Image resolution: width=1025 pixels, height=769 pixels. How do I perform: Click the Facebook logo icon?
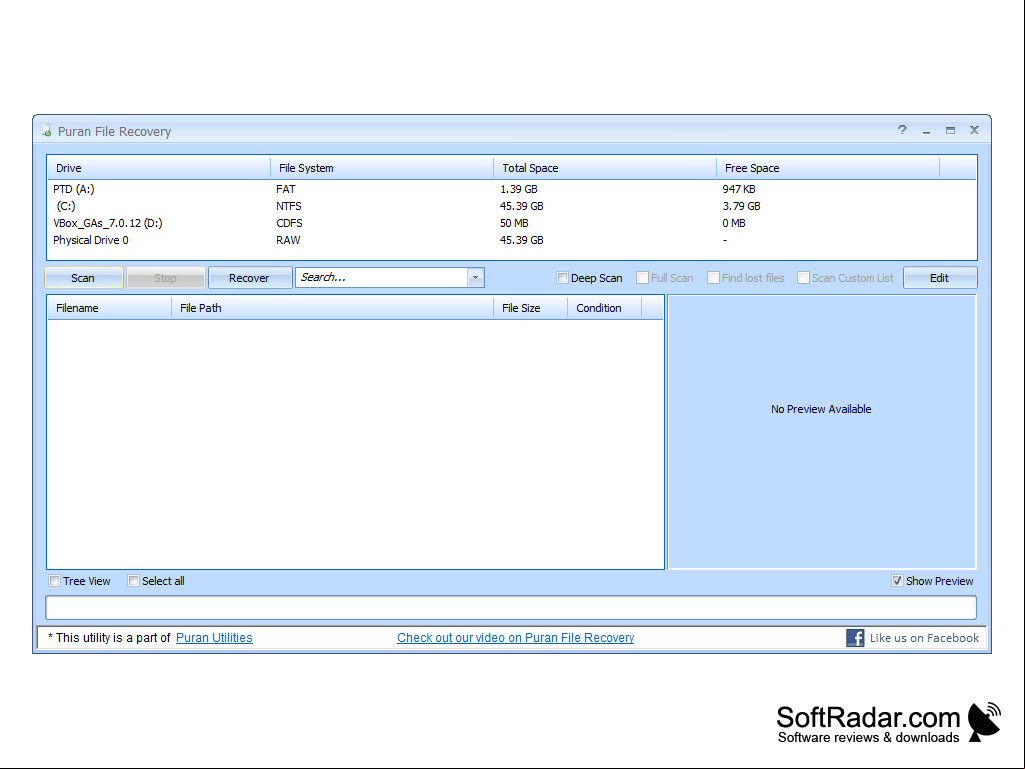tap(855, 638)
